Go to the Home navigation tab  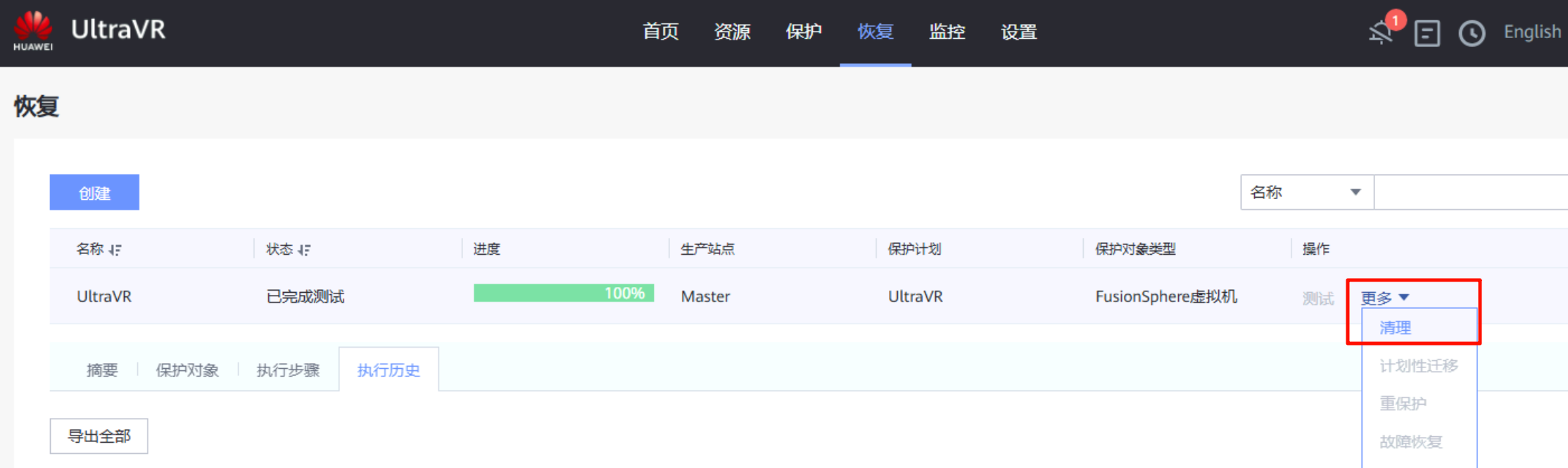pyautogui.click(x=660, y=32)
